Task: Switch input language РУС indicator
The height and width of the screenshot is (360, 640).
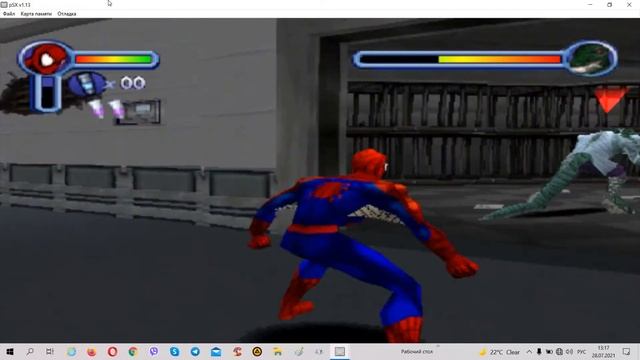Action: click(x=582, y=352)
